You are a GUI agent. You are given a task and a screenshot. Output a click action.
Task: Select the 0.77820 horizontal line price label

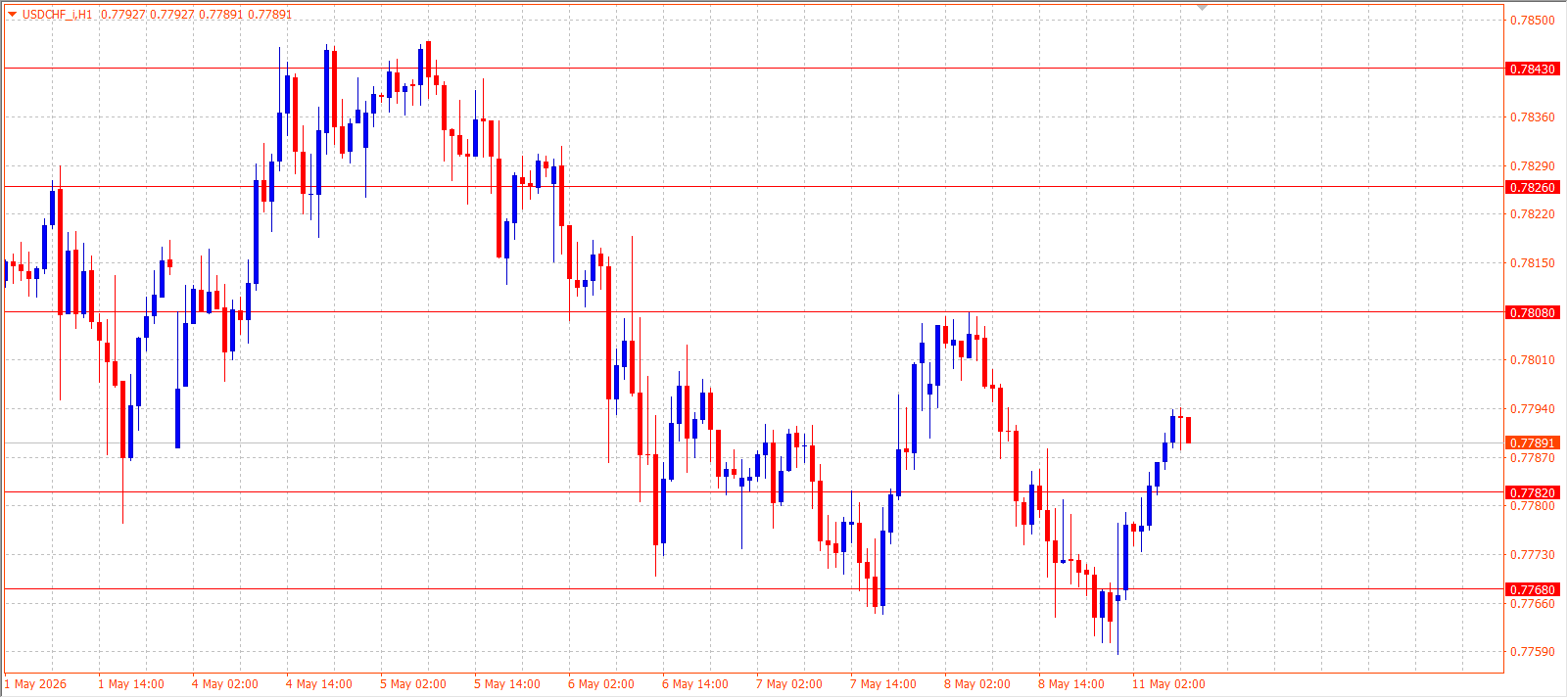coord(1532,493)
